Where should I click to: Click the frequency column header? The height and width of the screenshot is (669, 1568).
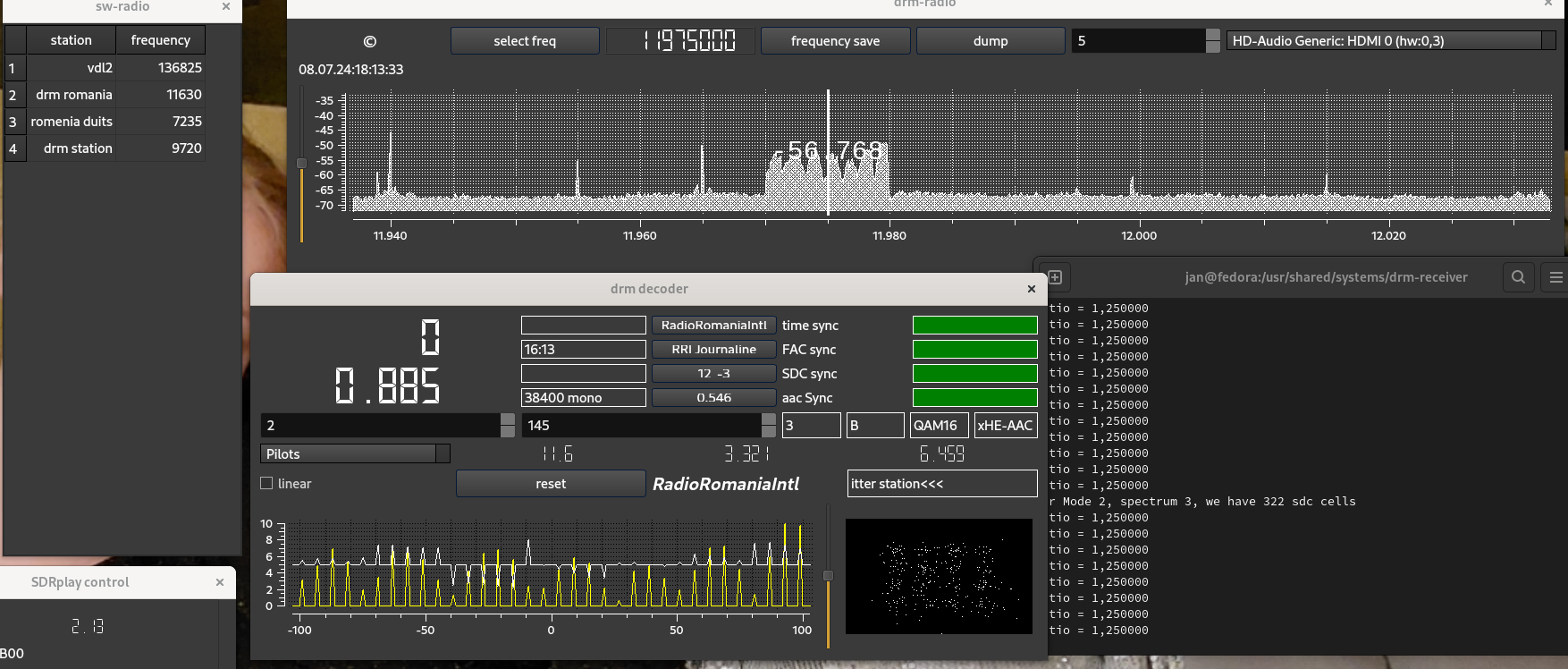point(161,40)
